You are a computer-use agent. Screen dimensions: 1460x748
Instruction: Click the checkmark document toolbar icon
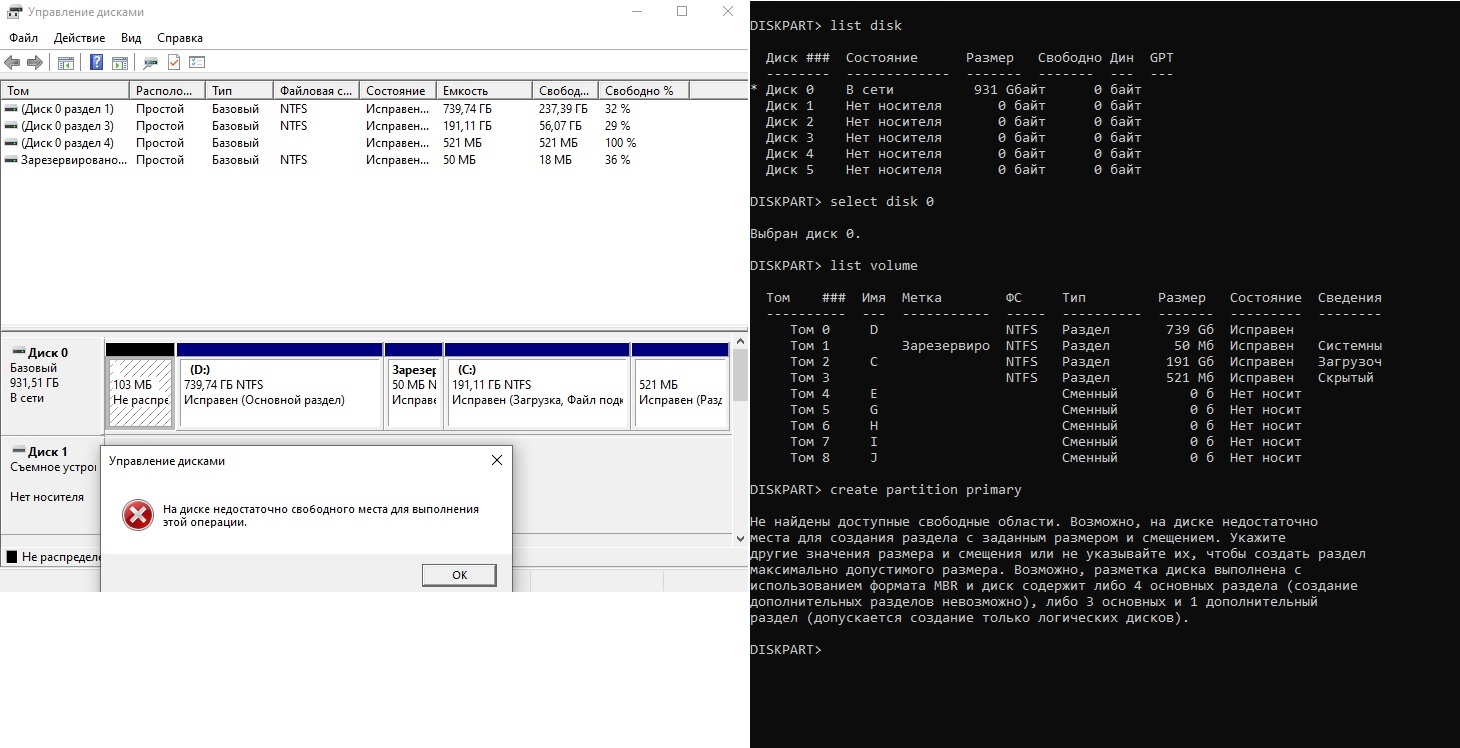click(x=174, y=63)
